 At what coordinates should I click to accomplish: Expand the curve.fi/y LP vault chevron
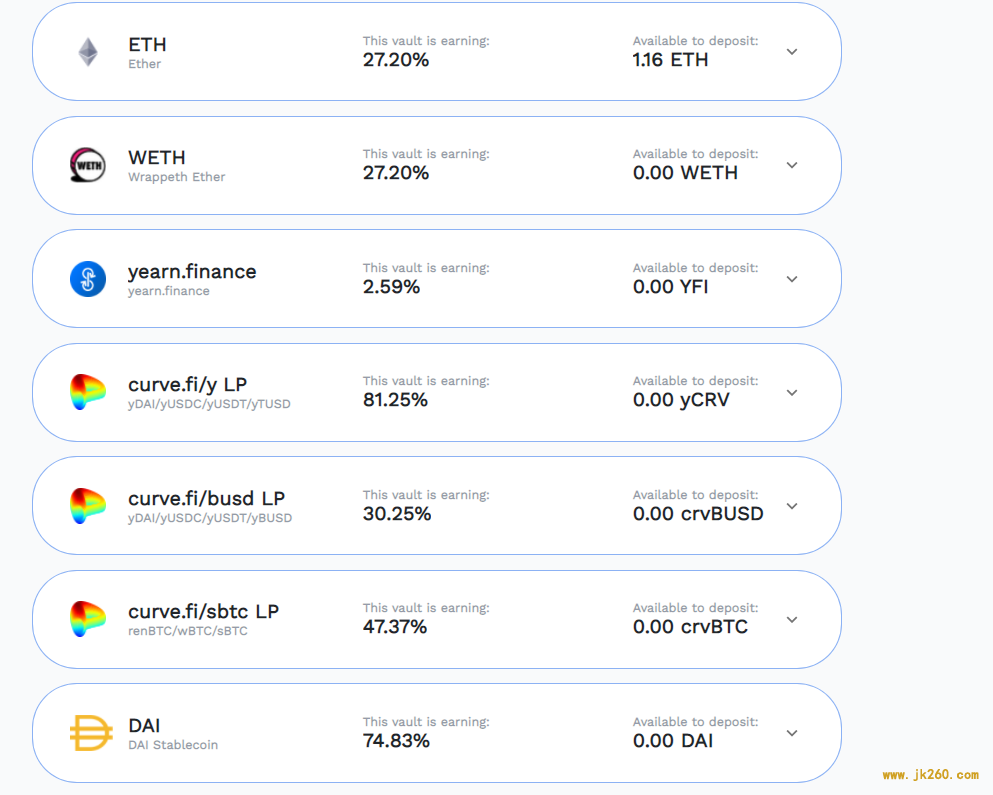[792, 393]
